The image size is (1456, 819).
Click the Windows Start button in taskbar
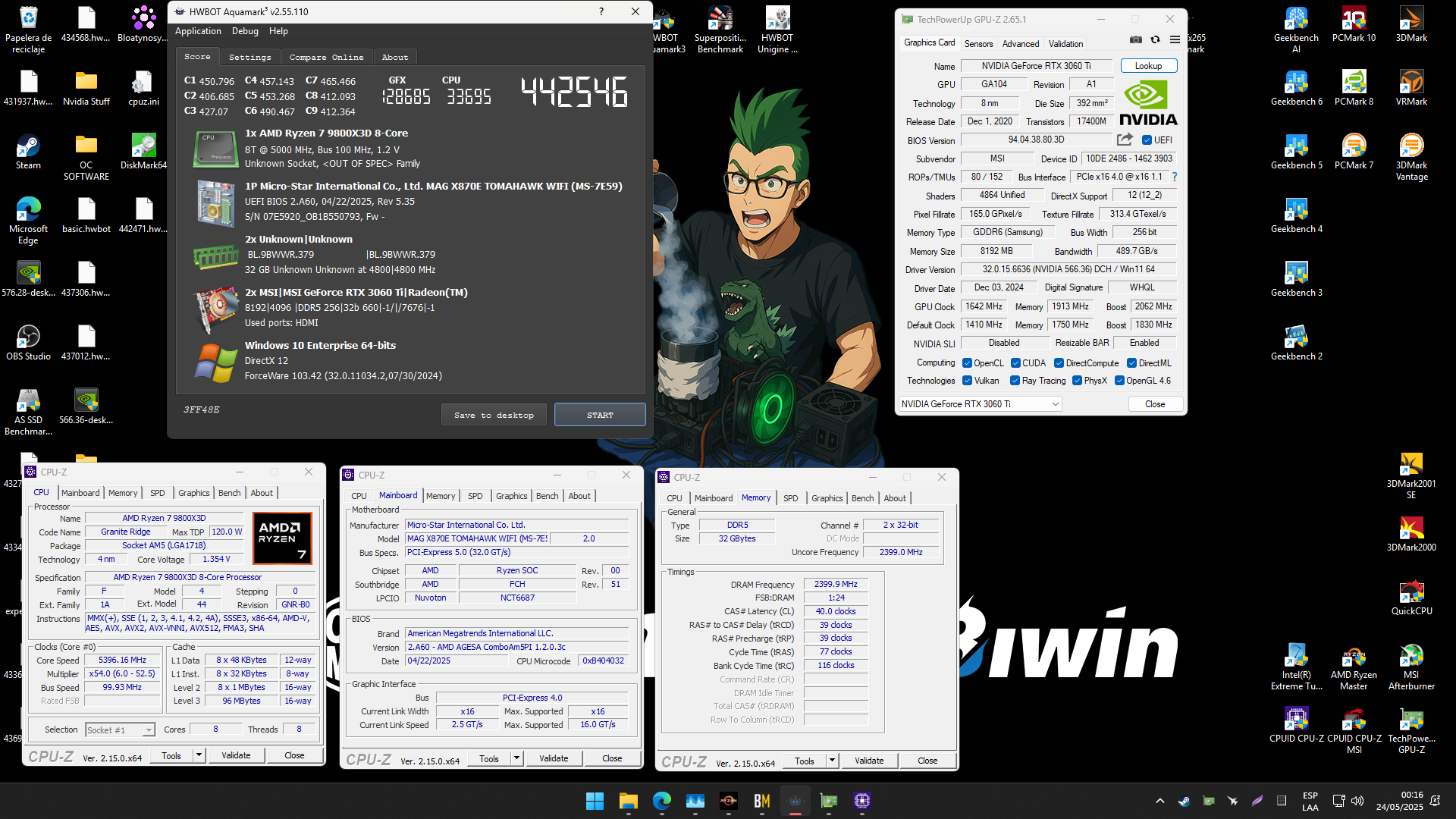pos(595,801)
